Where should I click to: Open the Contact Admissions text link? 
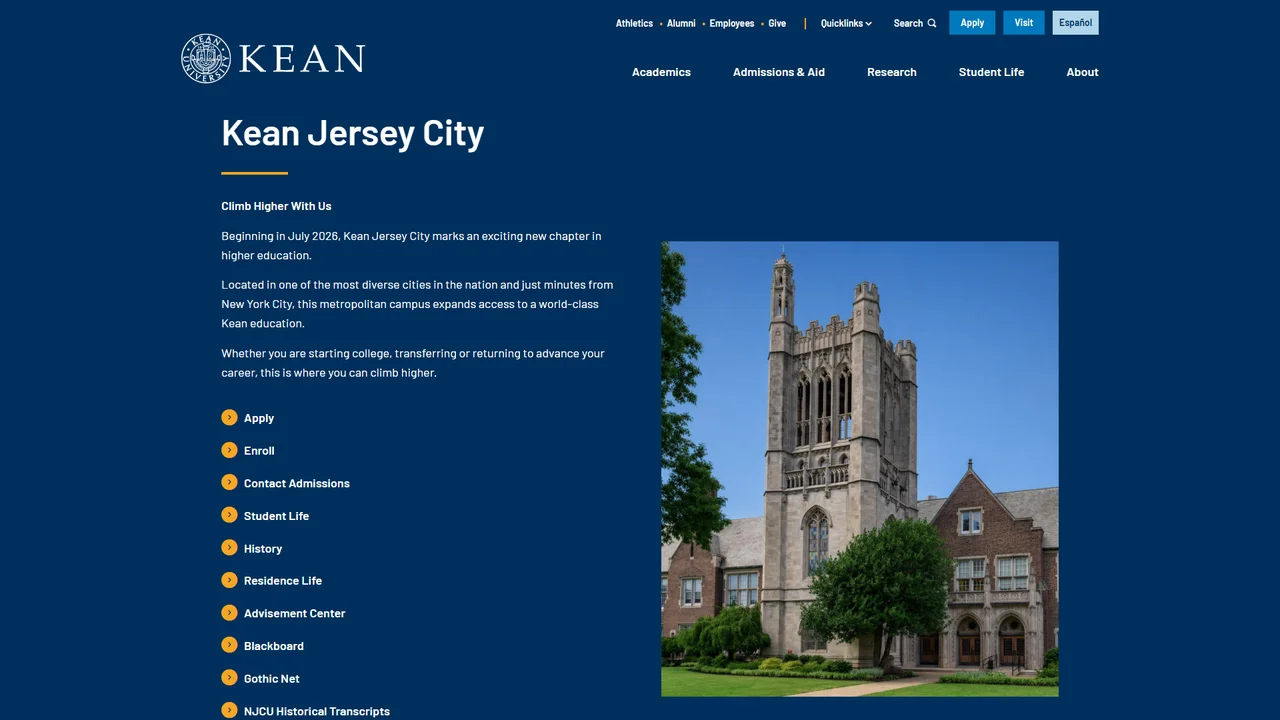[297, 483]
